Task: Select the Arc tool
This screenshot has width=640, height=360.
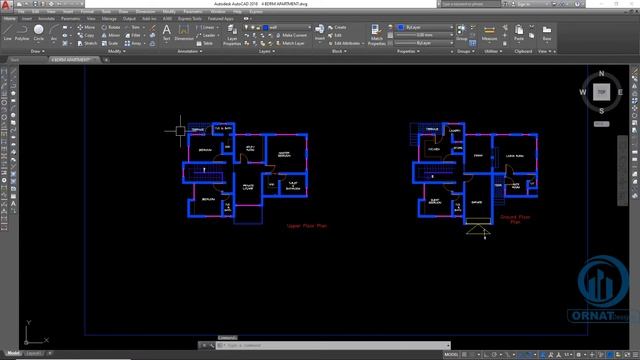Action: (53, 32)
